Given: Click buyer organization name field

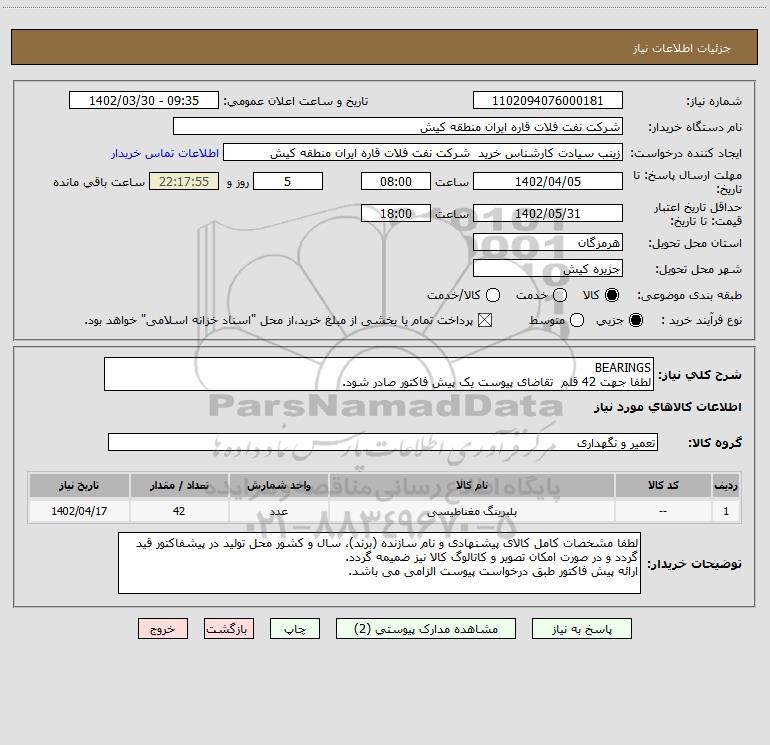Looking at the screenshot, I should click(398, 127).
